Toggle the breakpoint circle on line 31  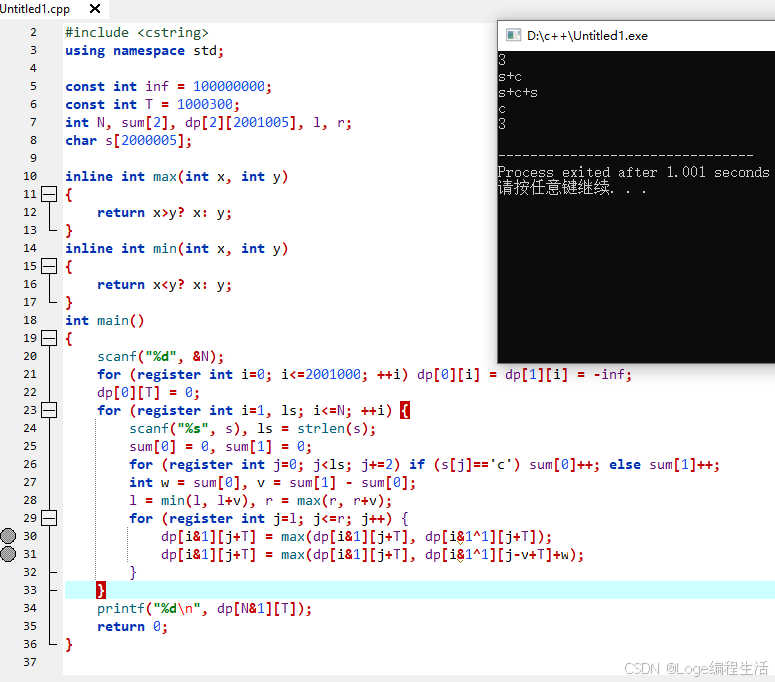[x=9, y=554]
